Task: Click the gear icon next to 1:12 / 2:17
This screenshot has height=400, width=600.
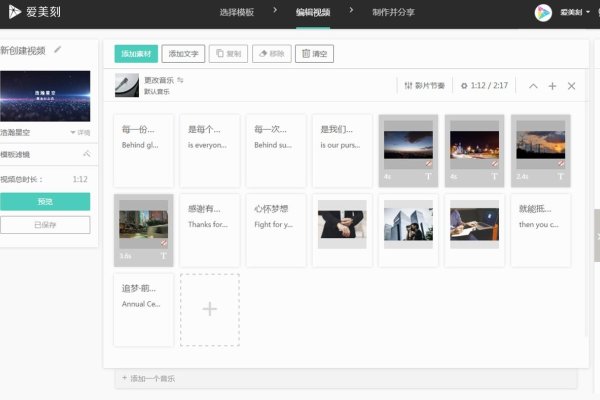Action: [x=464, y=86]
